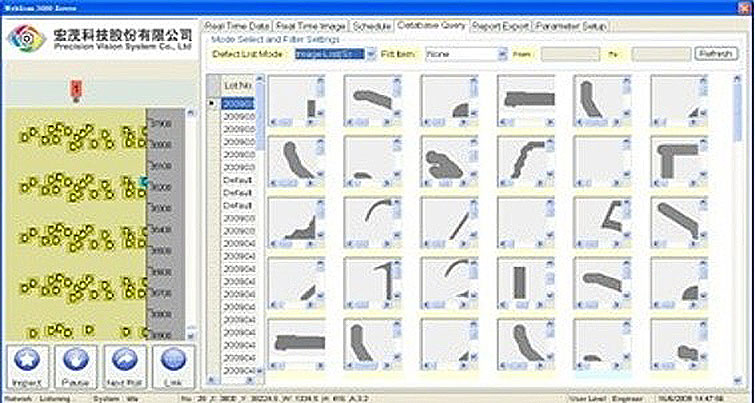Click the Next Roll icon
The width and height of the screenshot is (756, 403).
coord(124,361)
